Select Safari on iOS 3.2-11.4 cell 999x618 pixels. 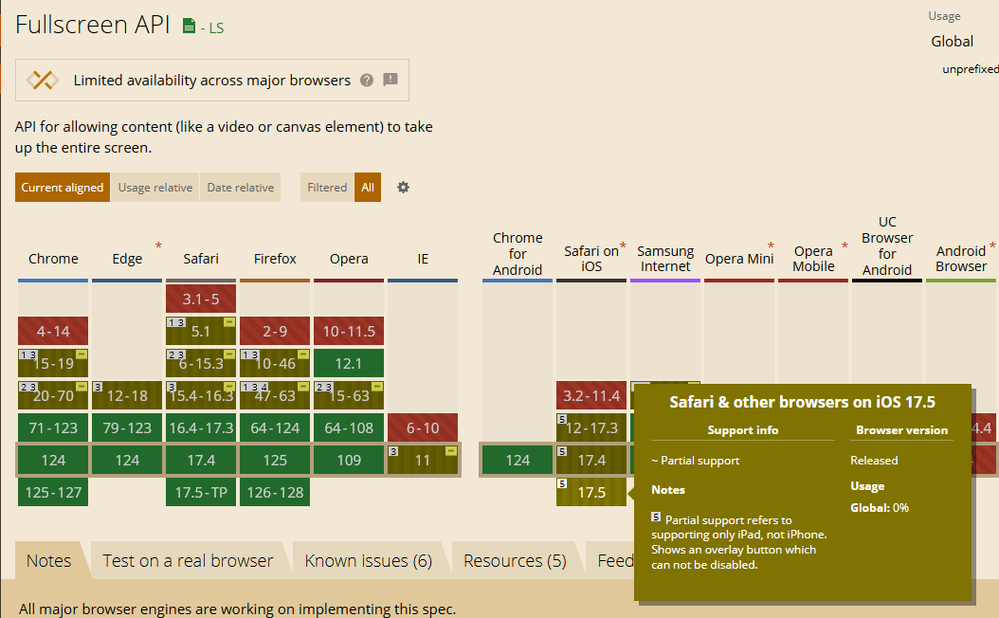point(591,396)
